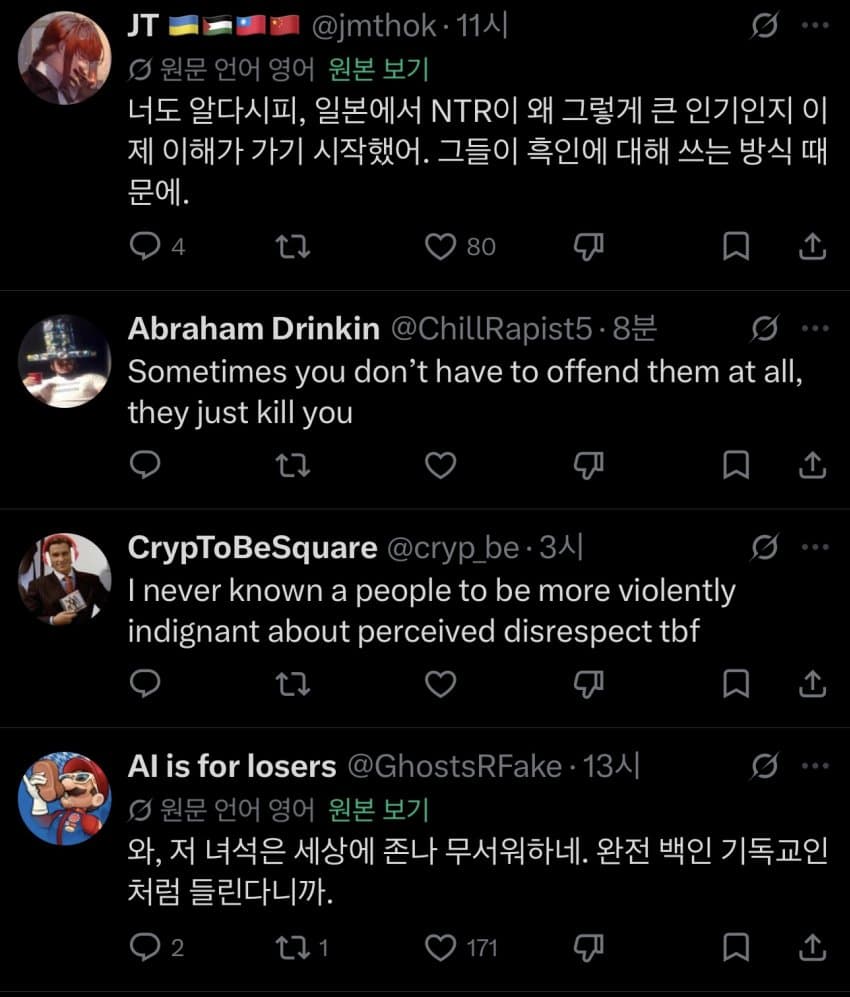
Task: Like the tweet with 171 likes
Action: click(x=441, y=945)
